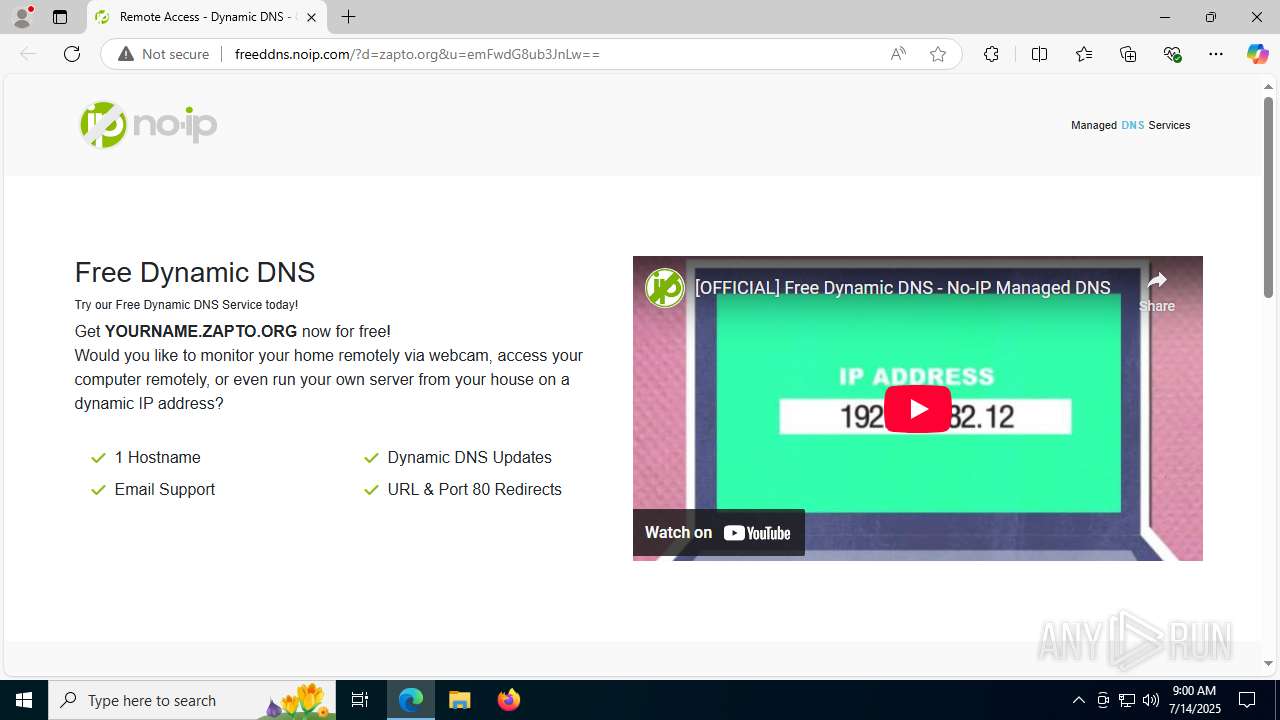Click scrollbar down arrow

click(x=1268, y=663)
